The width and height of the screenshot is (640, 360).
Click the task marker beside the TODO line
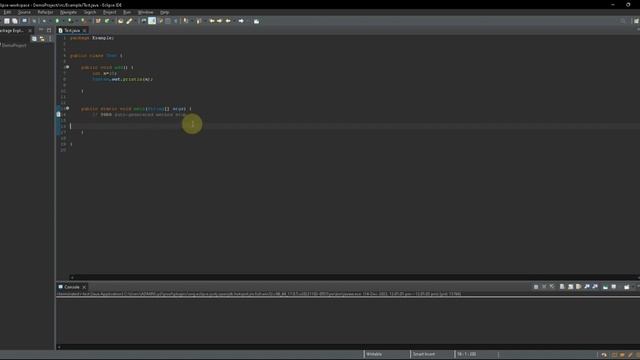(58, 115)
